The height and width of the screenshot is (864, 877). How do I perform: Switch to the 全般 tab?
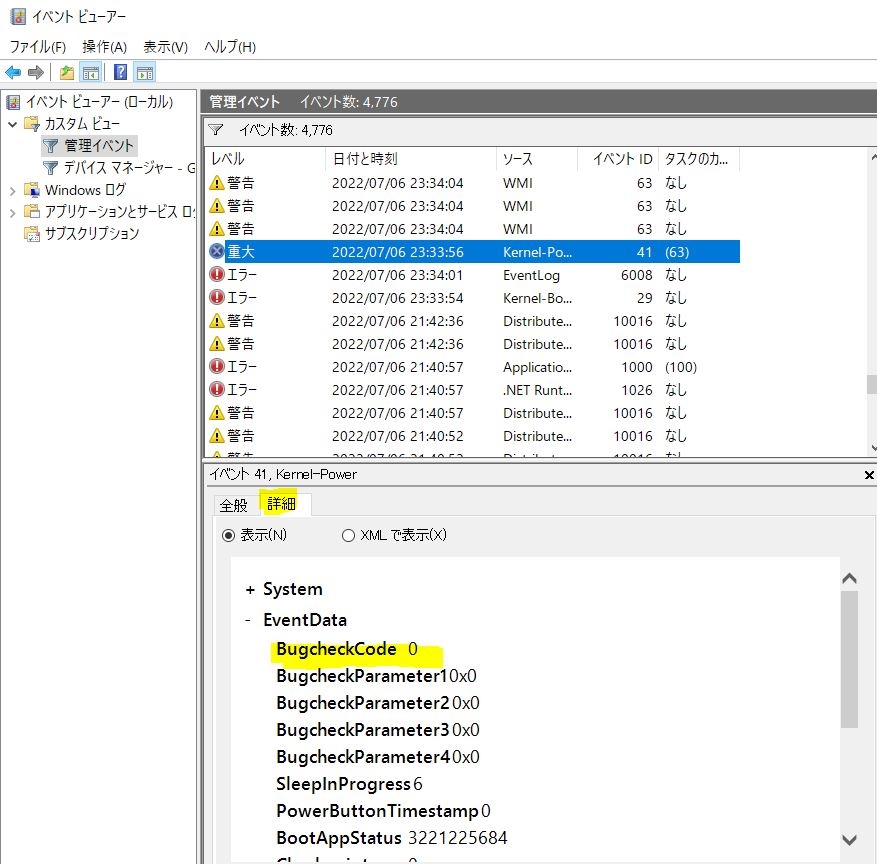(233, 506)
